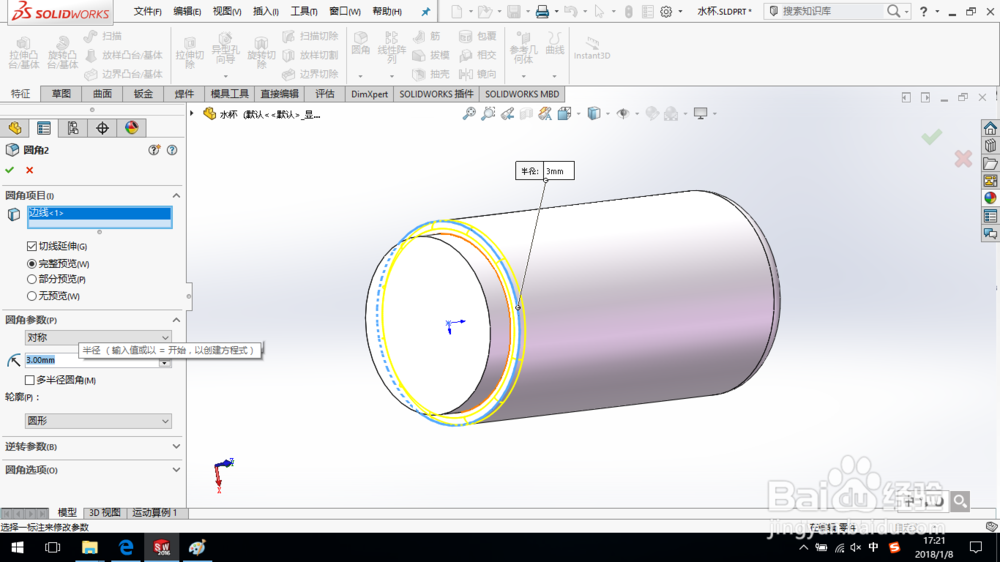The image size is (1000, 562).
Task: Open the 插入(I) Insert menu
Action: tap(265, 11)
